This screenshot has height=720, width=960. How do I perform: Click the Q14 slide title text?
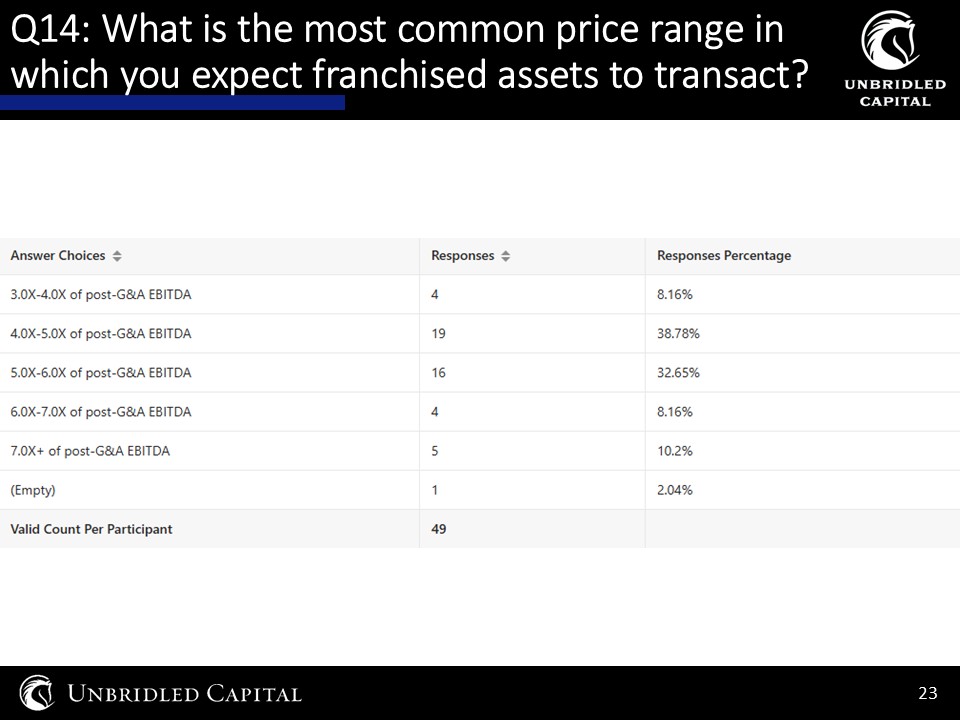pyautogui.click(x=410, y=51)
